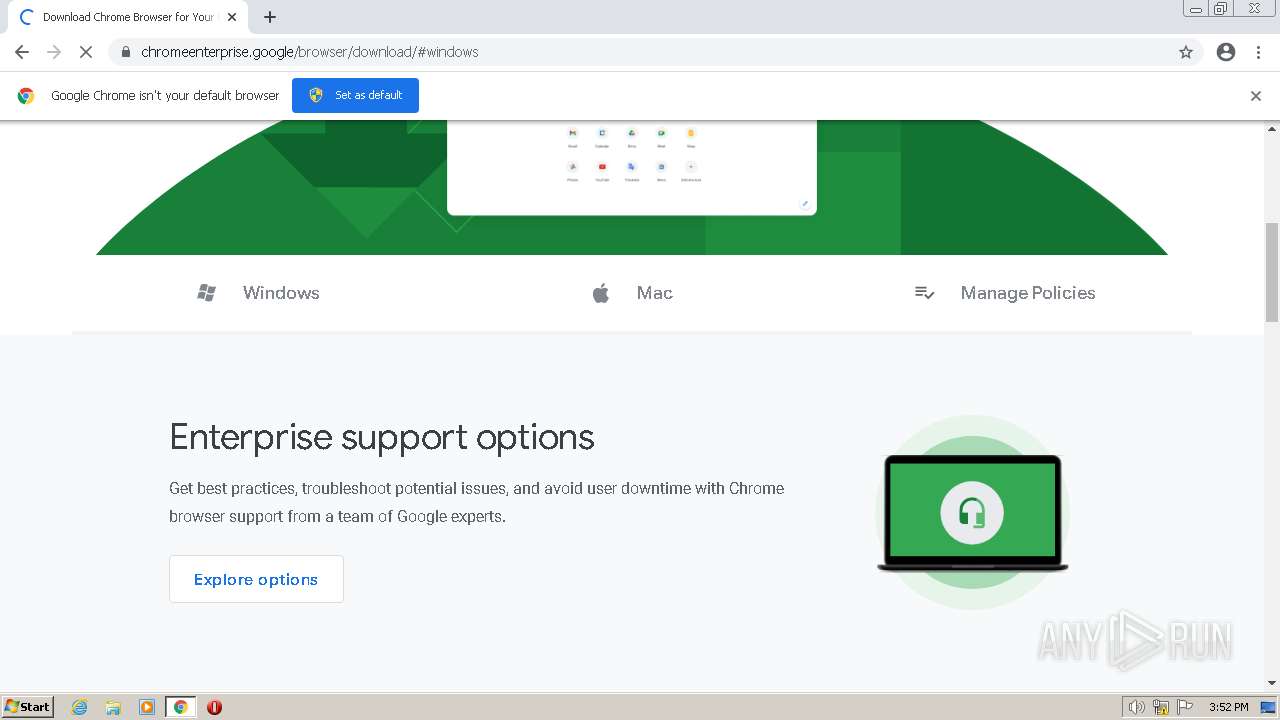Click the Chrome logo in infobar

26,96
